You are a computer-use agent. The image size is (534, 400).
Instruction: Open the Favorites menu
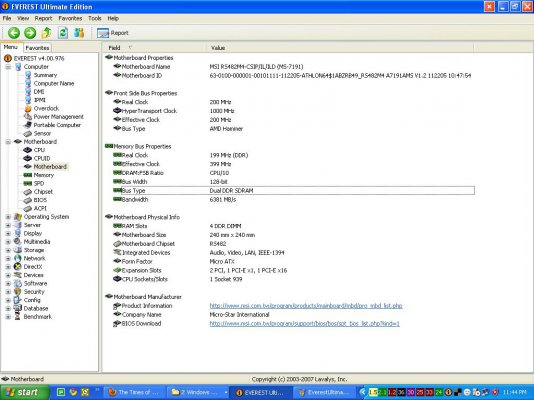(70, 18)
